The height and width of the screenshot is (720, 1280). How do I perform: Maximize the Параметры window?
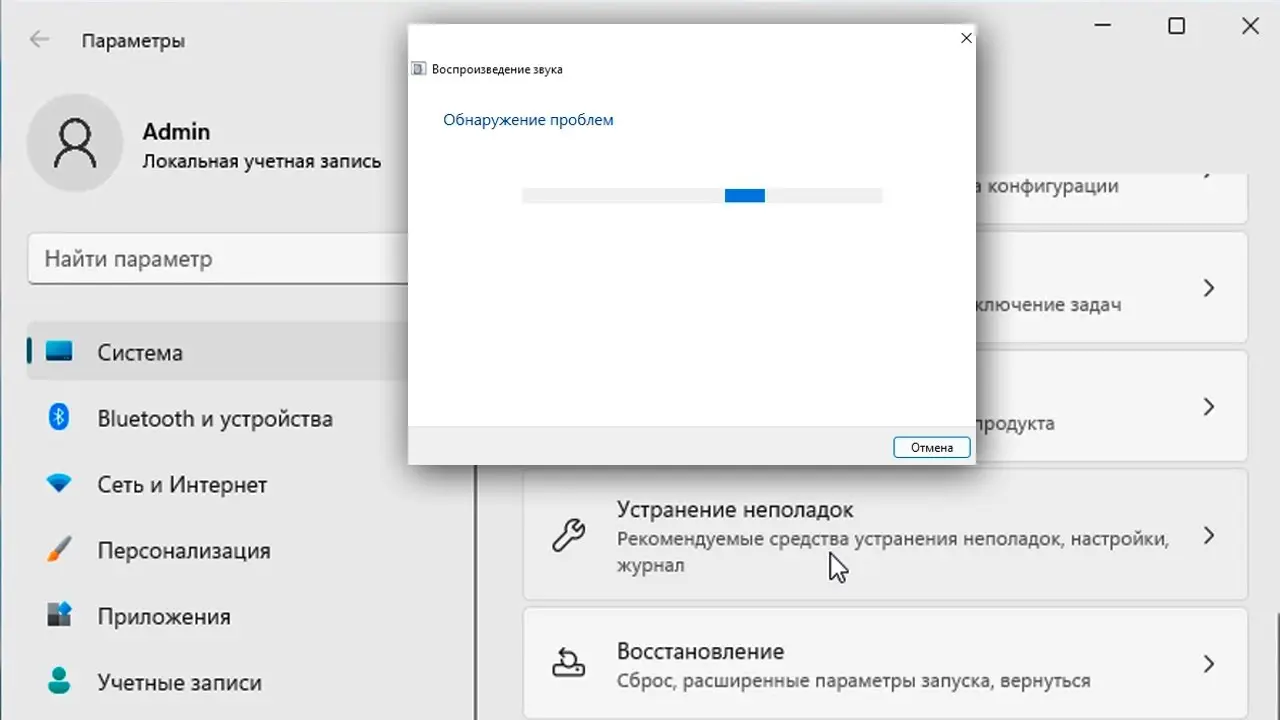[x=1176, y=27]
